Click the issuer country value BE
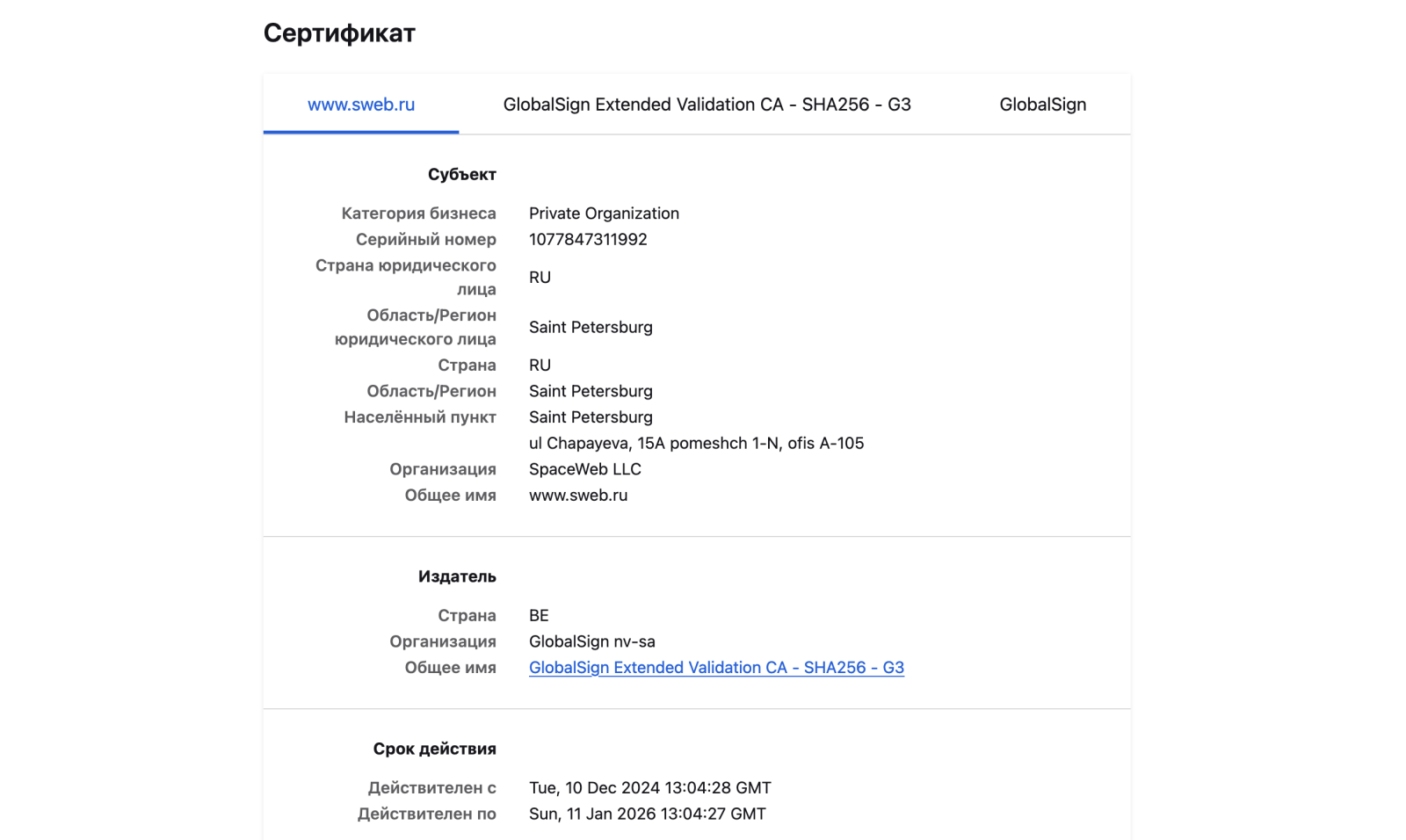 [539, 616]
